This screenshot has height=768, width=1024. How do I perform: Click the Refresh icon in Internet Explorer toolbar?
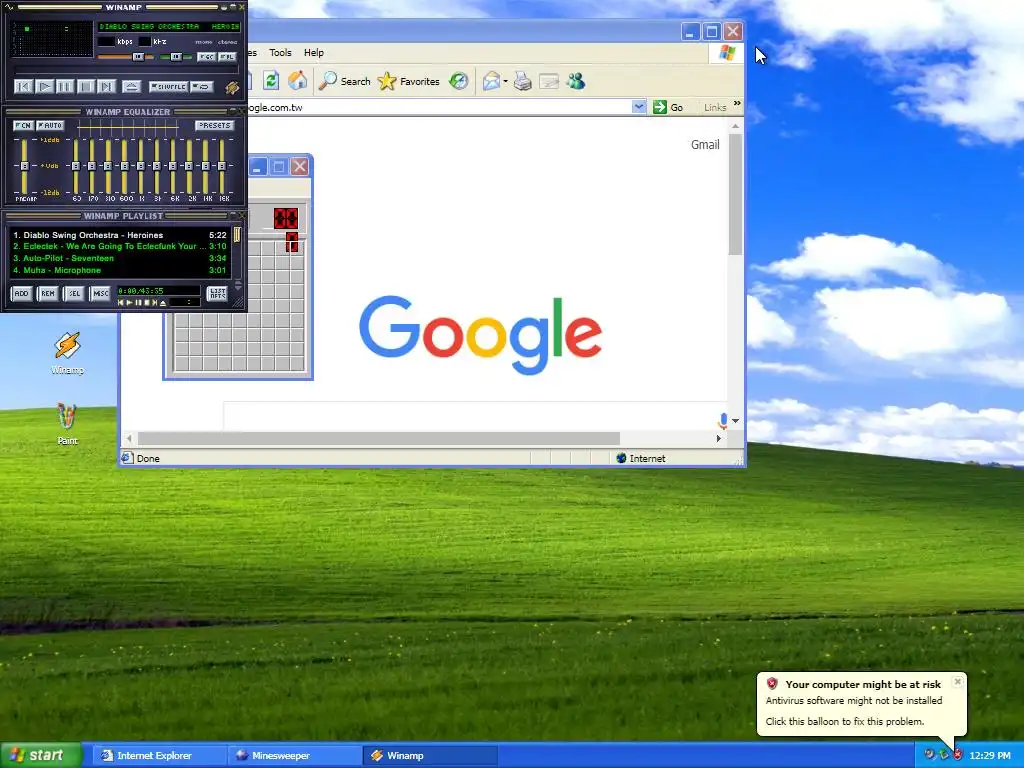tap(271, 81)
